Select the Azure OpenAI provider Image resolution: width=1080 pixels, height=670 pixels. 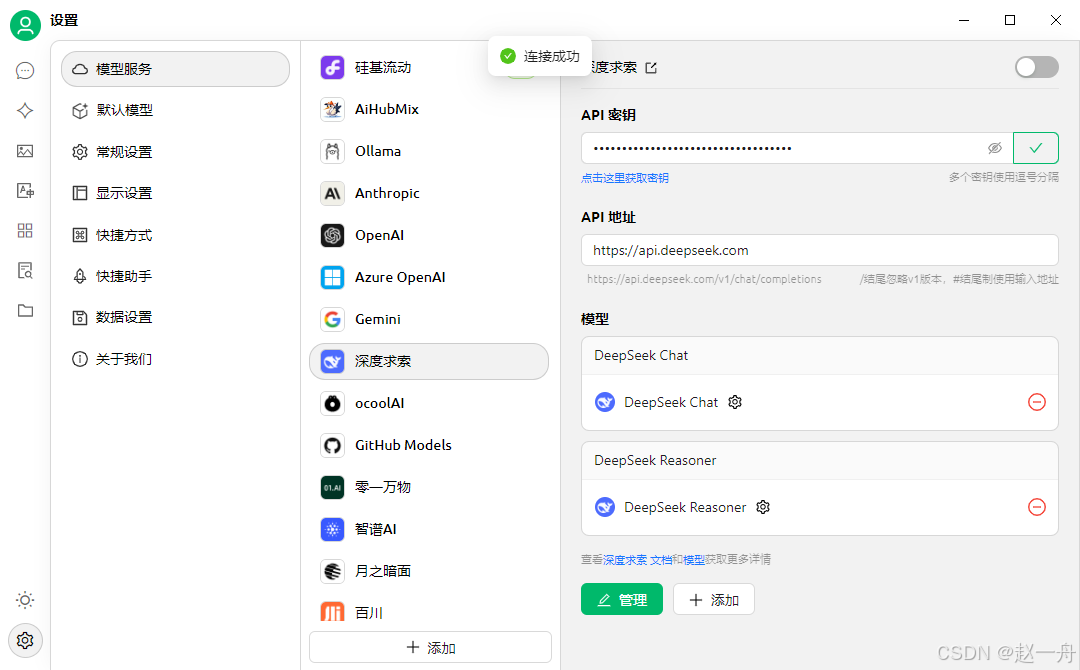point(428,278)
